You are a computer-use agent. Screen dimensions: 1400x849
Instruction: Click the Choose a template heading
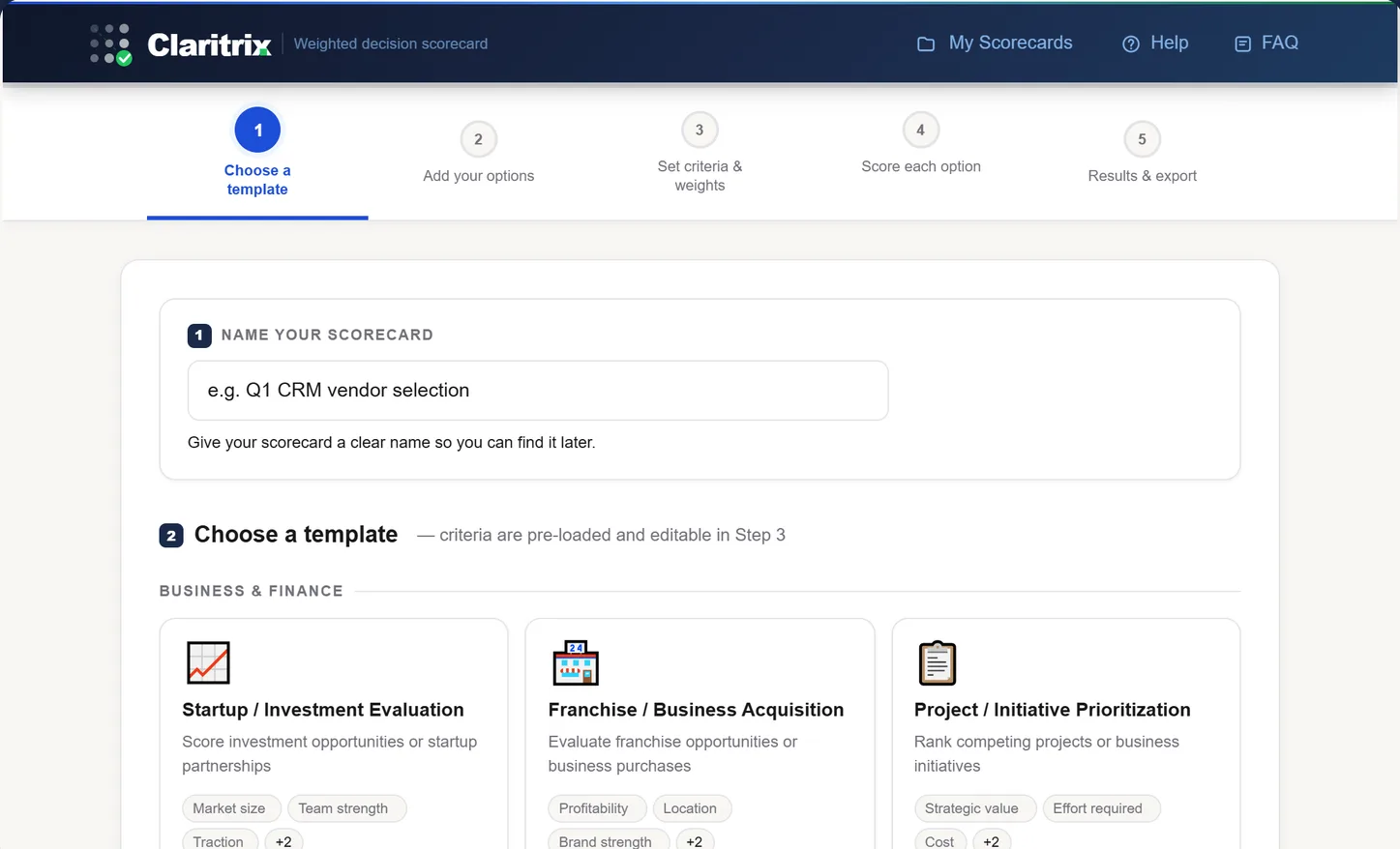point(296,535)
